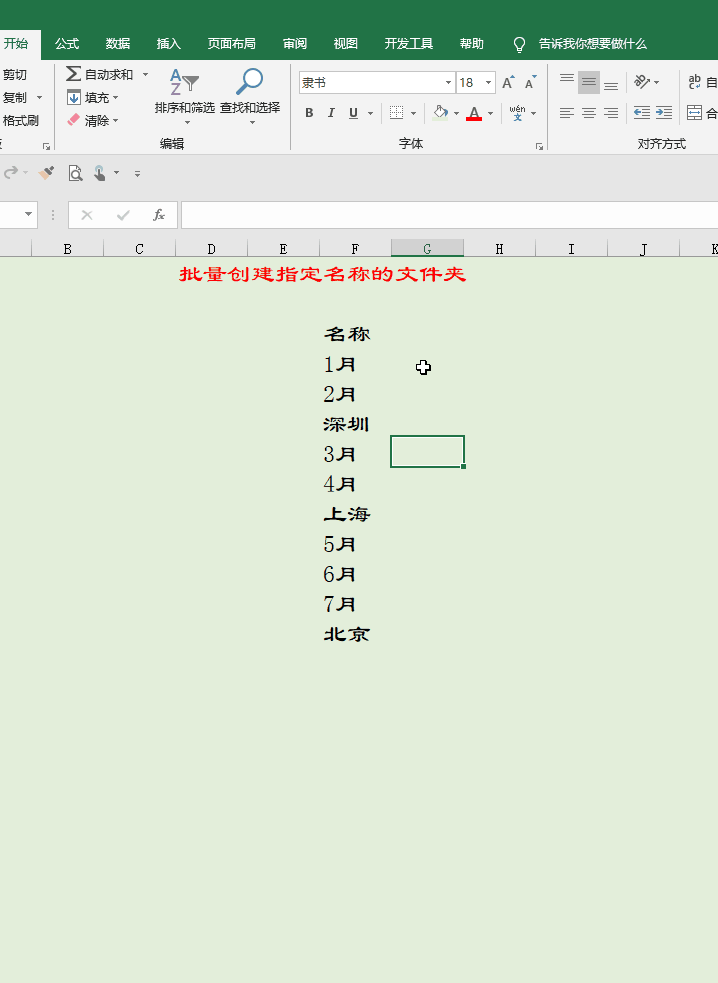
Task: Click the 复制 (Copy) button
Action: coord(14,97)
